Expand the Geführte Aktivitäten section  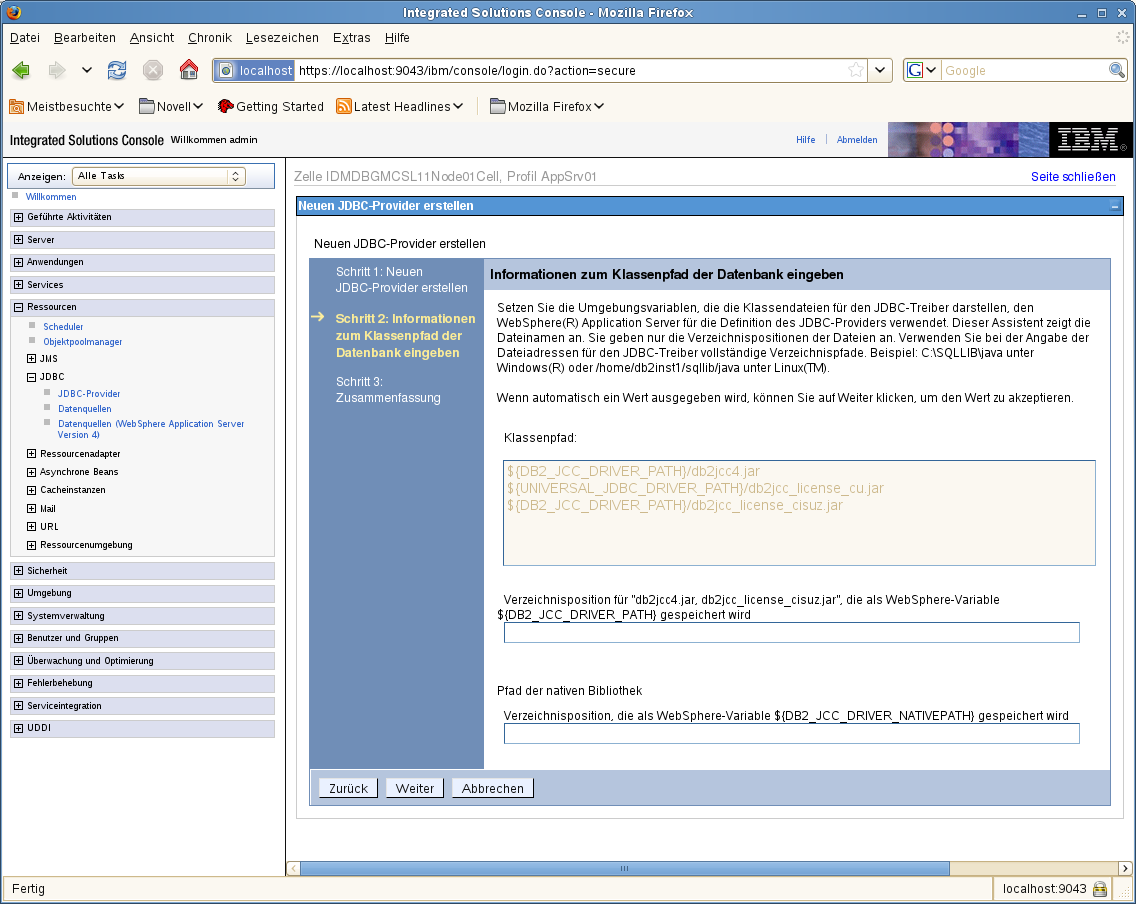tap(18, 217)
